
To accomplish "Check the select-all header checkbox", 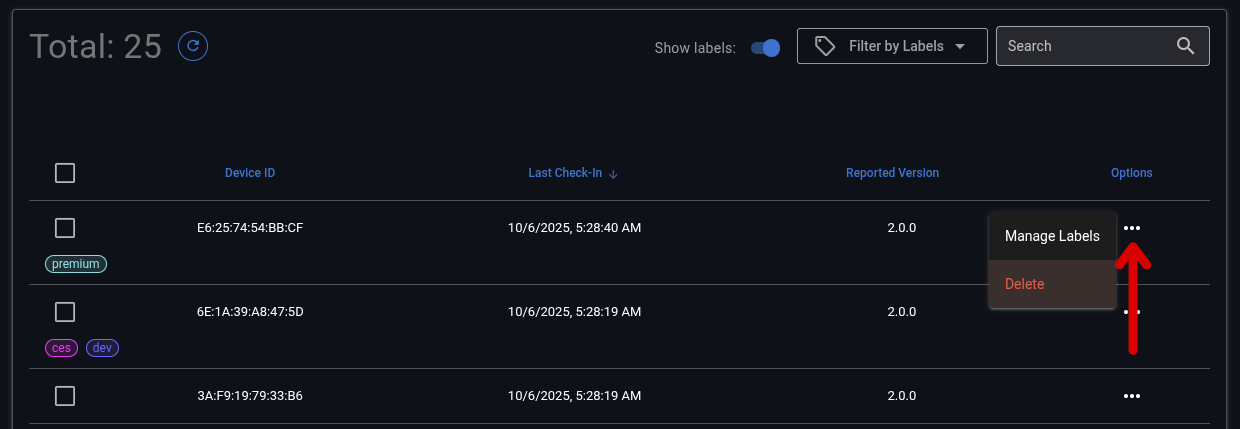I will pos(65,174).
